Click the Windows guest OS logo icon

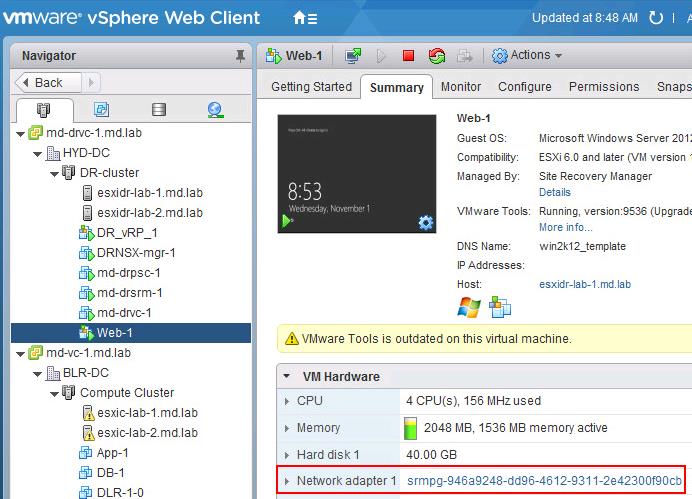(x=469, y=307)
